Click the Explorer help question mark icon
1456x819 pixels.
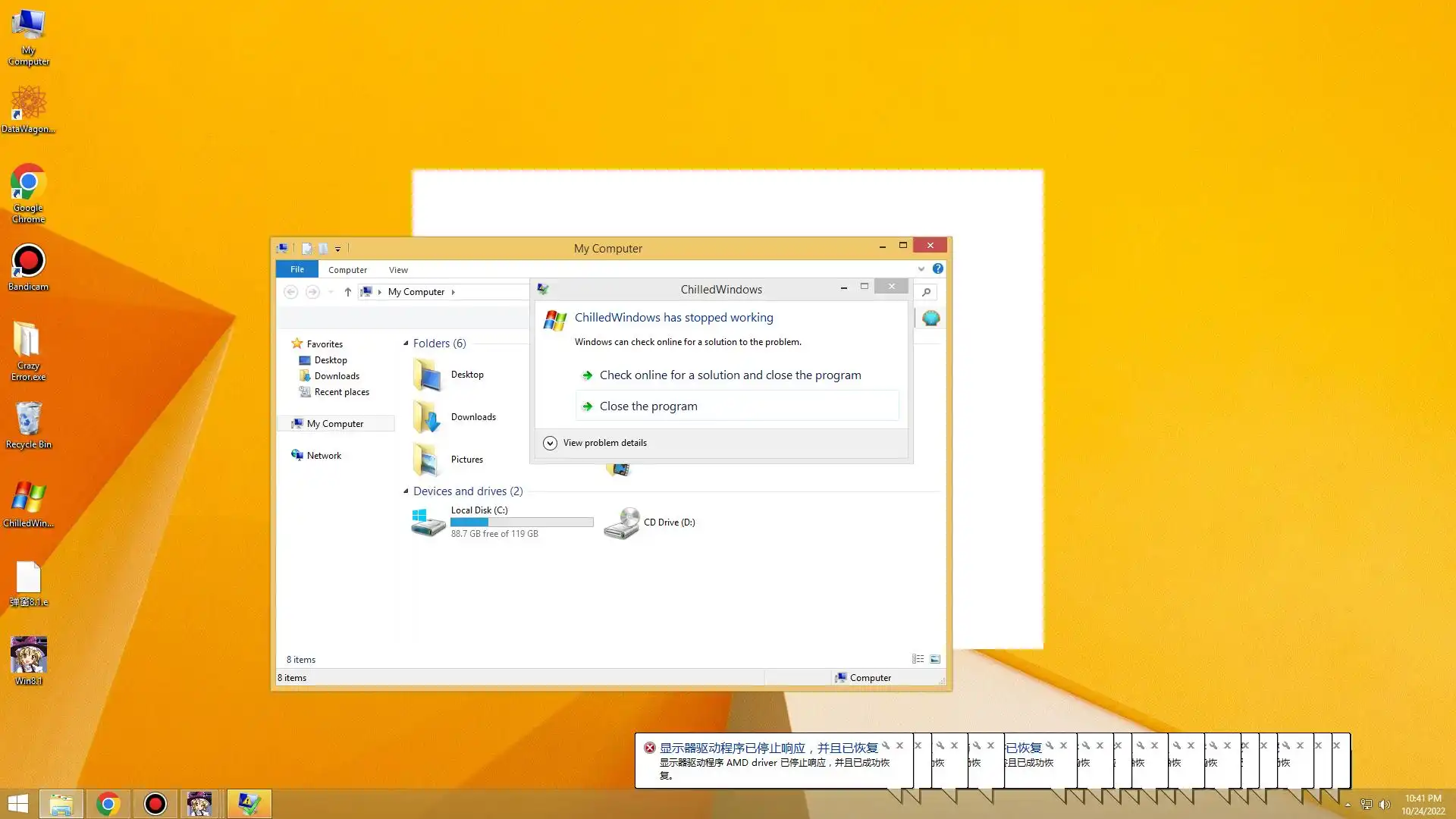pos(938,268)
